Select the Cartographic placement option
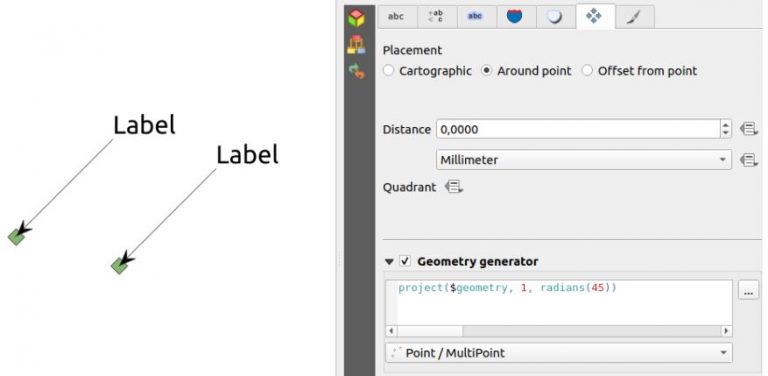 coord(427,71)
